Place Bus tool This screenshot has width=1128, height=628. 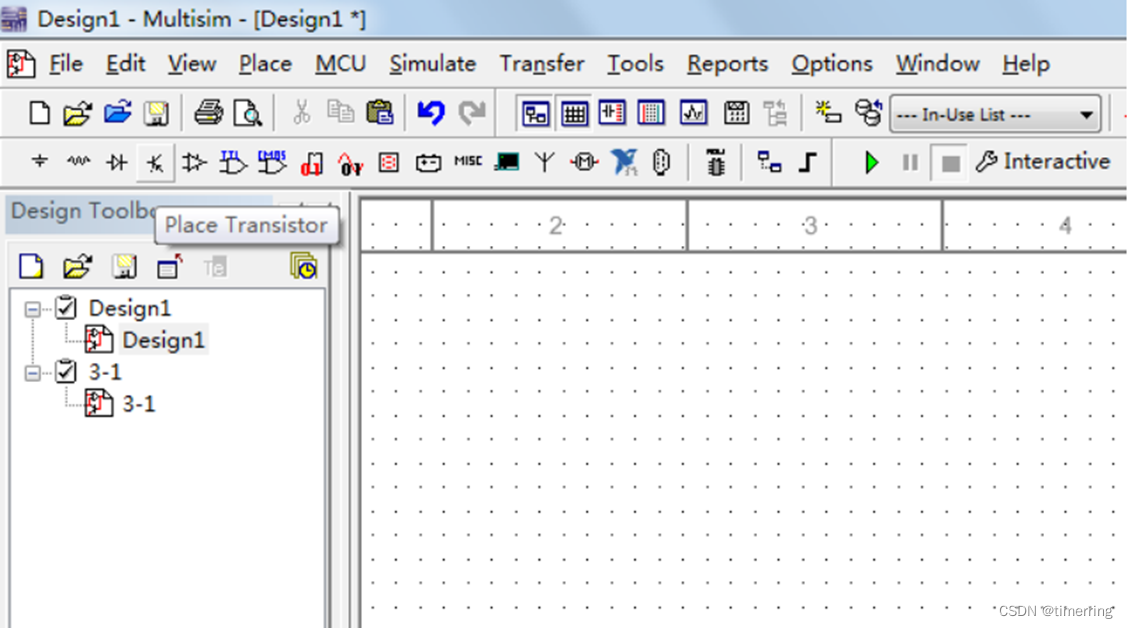[x=807, y=163]
